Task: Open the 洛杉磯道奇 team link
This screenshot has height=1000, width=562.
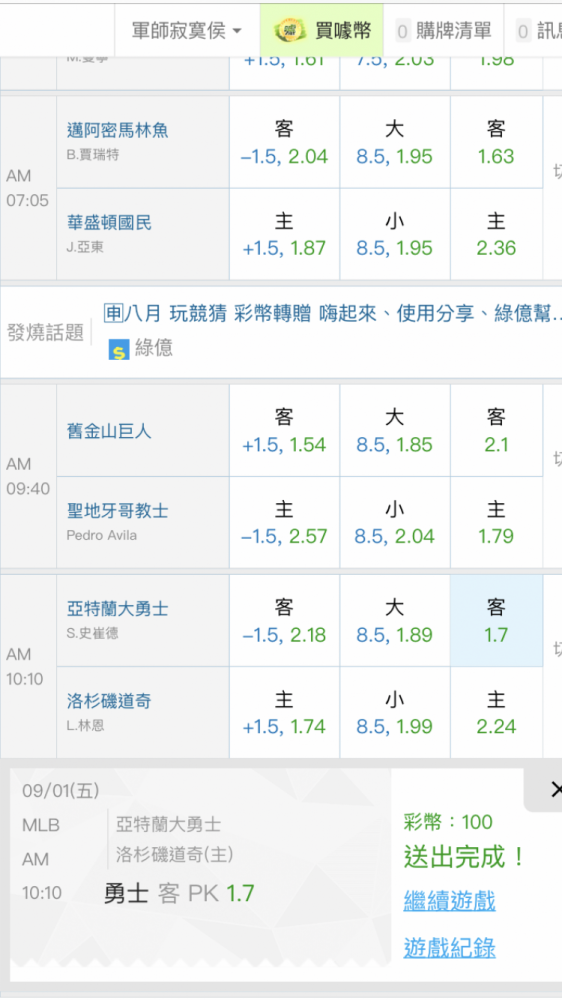Action: pyautogui.click(x=109, y=702)
